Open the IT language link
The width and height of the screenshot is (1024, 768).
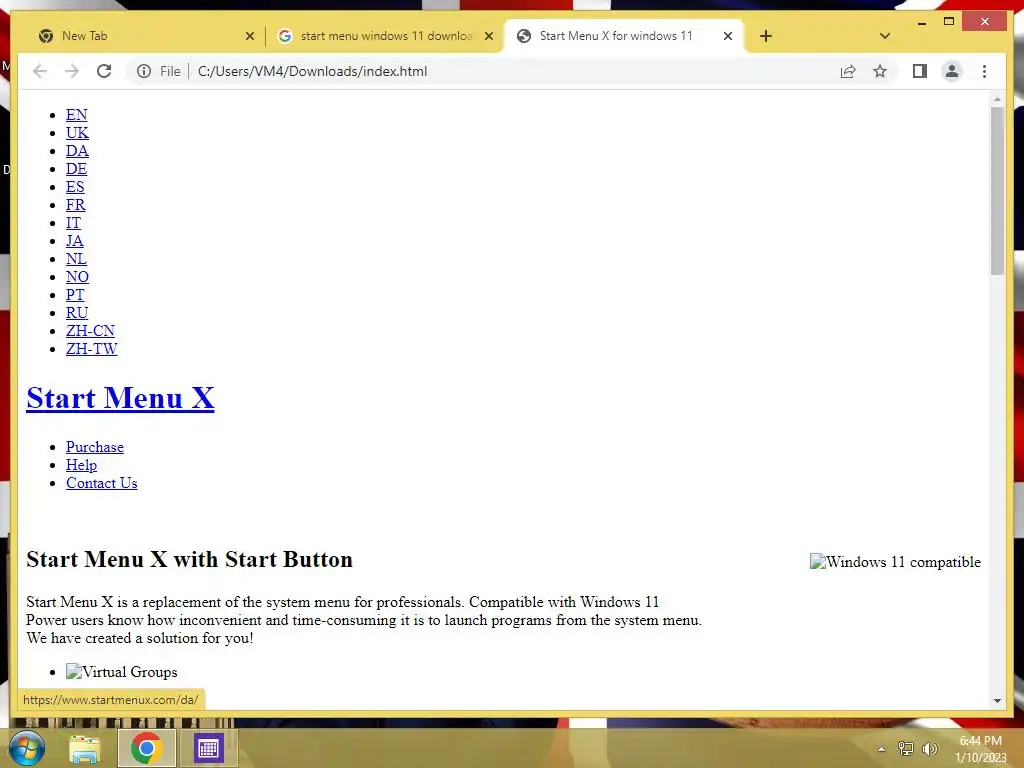pyautogui.click(x=73, y=223)
